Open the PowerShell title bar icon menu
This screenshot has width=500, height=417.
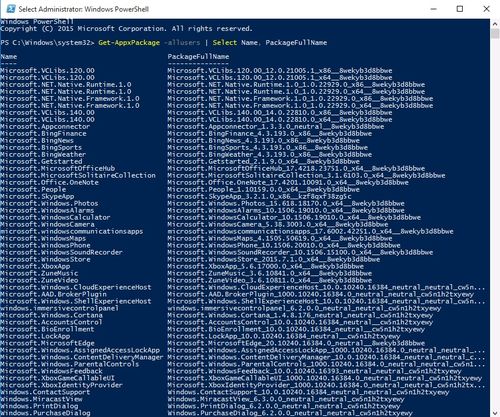coord(10,9)
